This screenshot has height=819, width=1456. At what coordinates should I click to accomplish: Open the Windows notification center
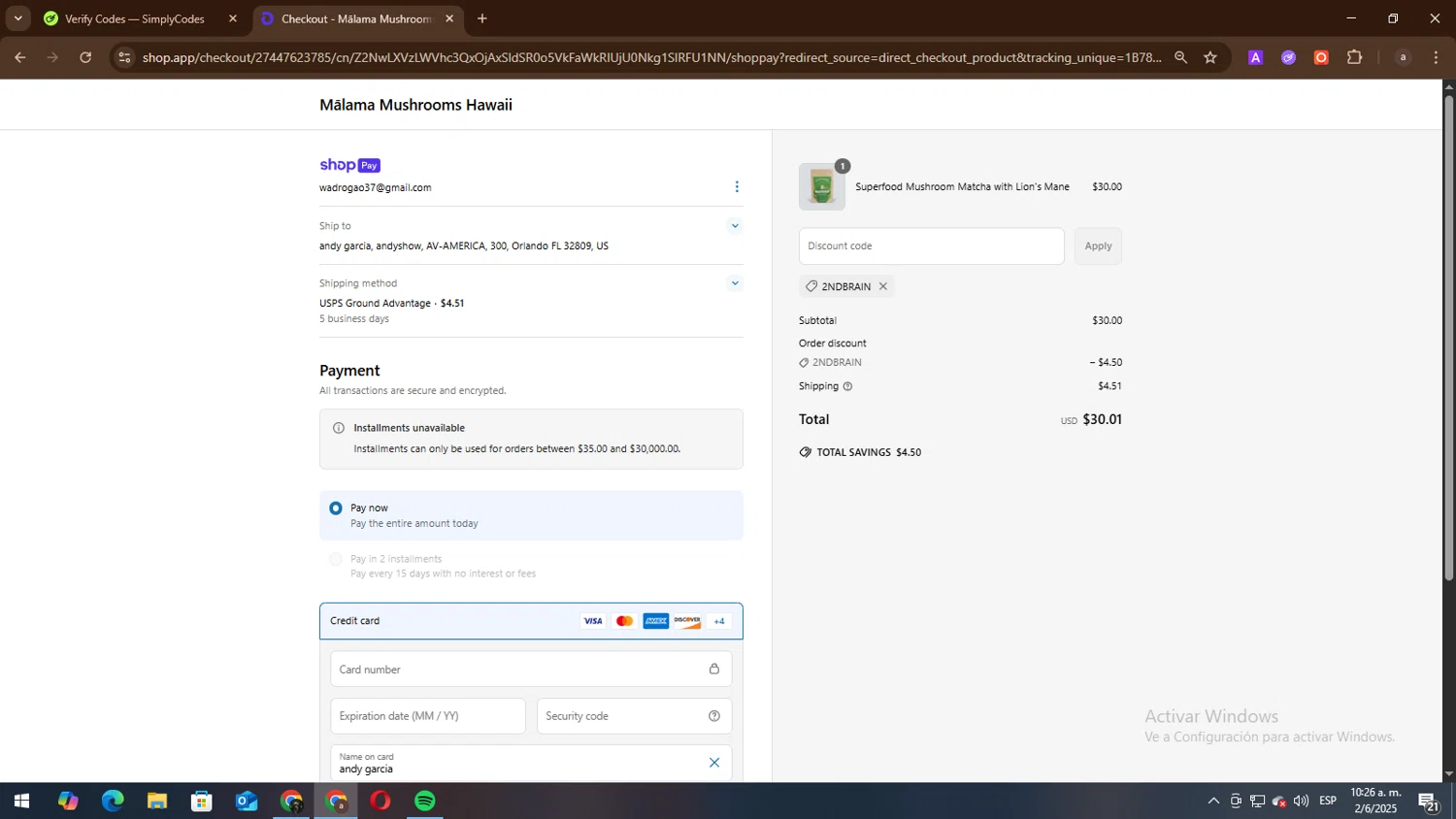[x=1429, y=802]
